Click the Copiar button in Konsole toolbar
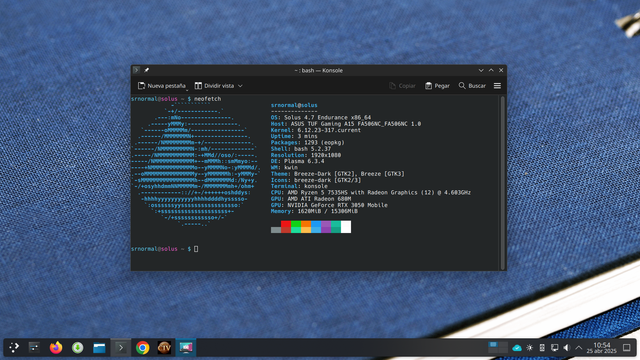 coord(402,86)
